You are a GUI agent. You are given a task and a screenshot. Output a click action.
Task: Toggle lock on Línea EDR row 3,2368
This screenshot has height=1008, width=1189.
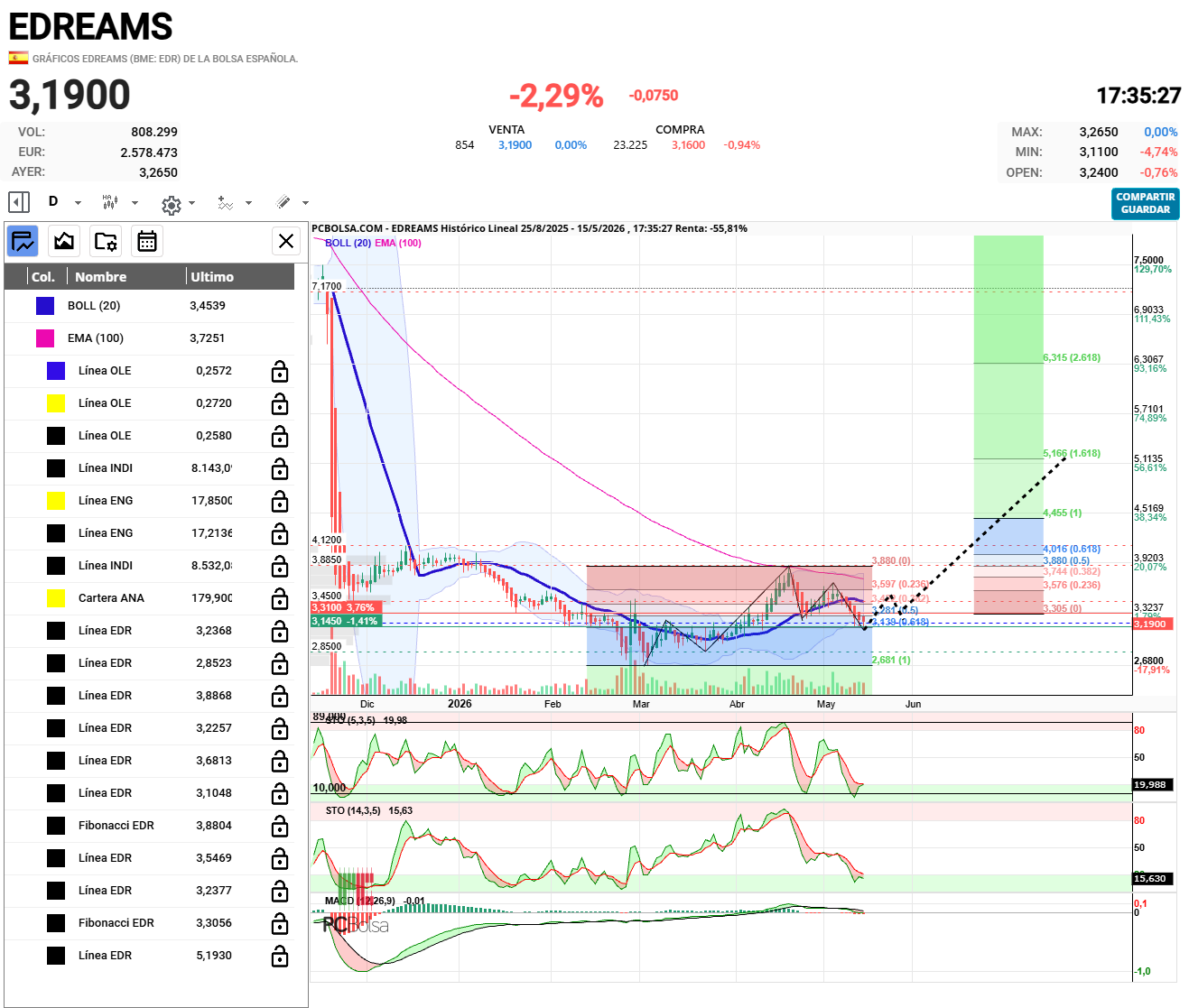tap(280, 631)
